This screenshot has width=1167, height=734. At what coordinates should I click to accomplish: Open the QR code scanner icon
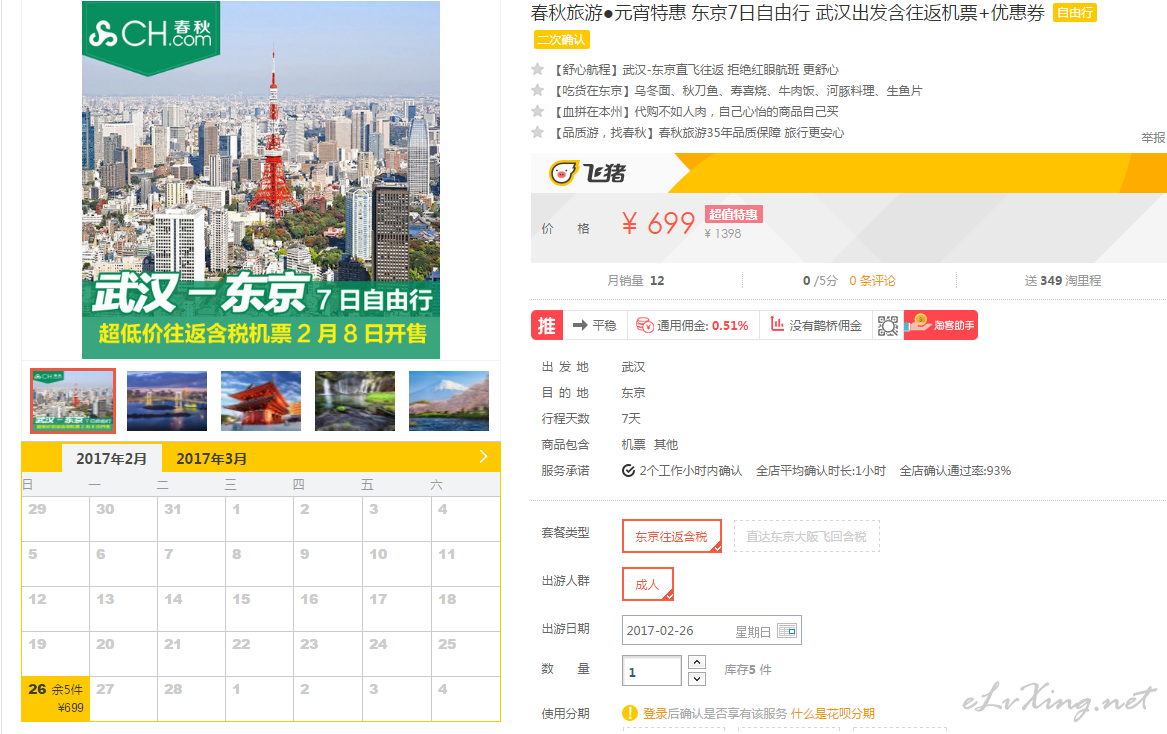tap(888, 325)
